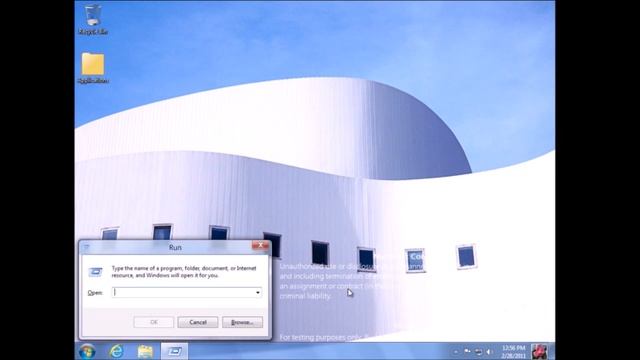Focus the Open text field in Run
Screen dimensions: 640x360
[x=187, y=293]
